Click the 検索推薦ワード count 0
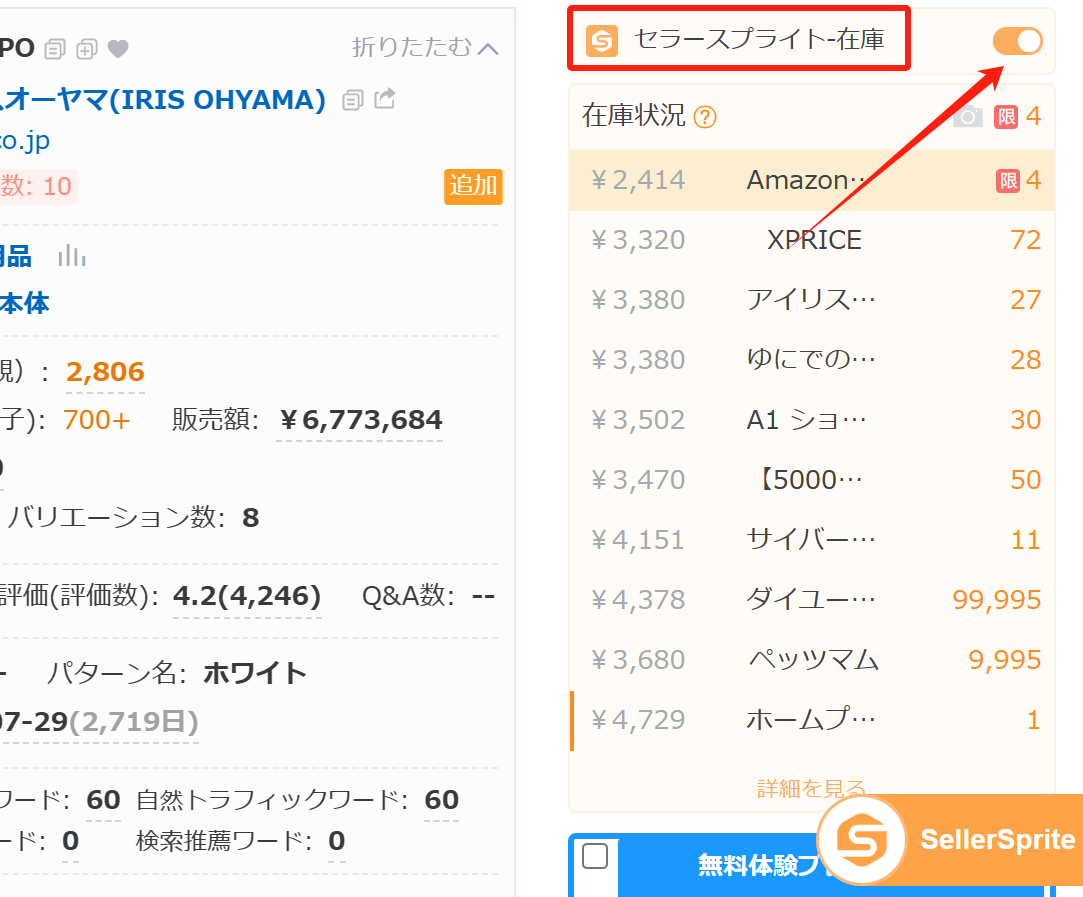 [336, 841]
